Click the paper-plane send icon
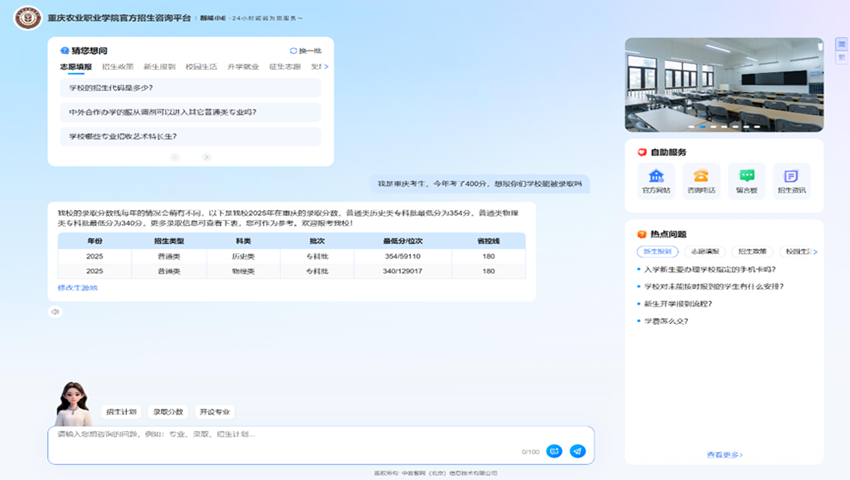The height and width of the screenshot is (480, 850). click(x=577, y=451)
